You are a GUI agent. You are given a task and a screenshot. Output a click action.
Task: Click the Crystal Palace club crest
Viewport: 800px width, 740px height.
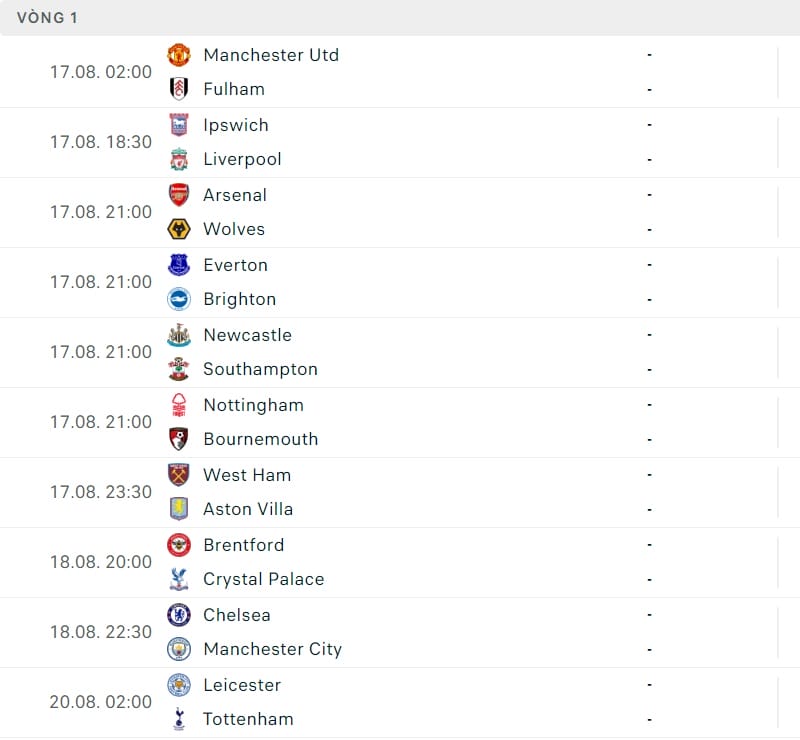click(179, 579)
